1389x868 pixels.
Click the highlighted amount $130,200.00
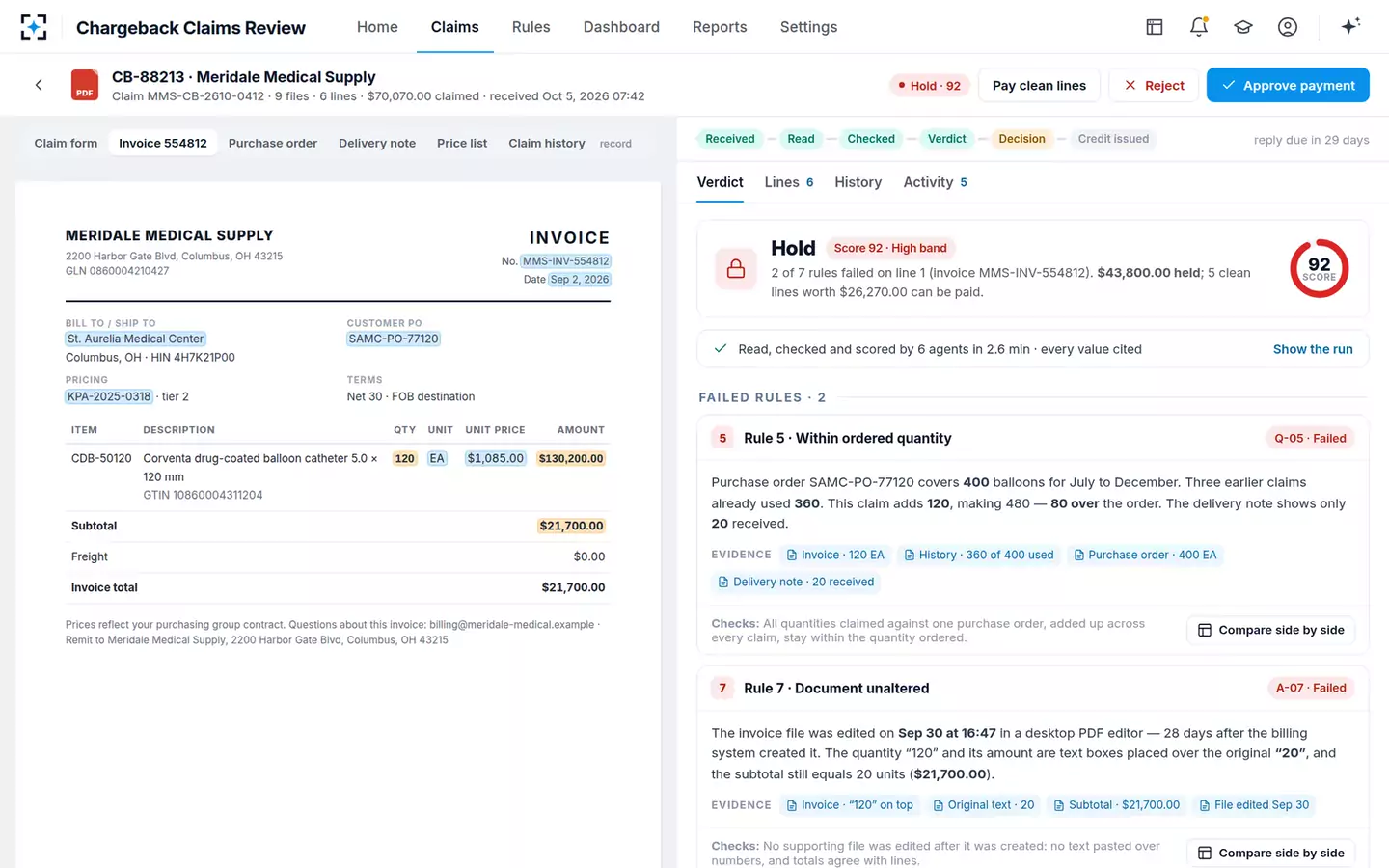point(571,459)
